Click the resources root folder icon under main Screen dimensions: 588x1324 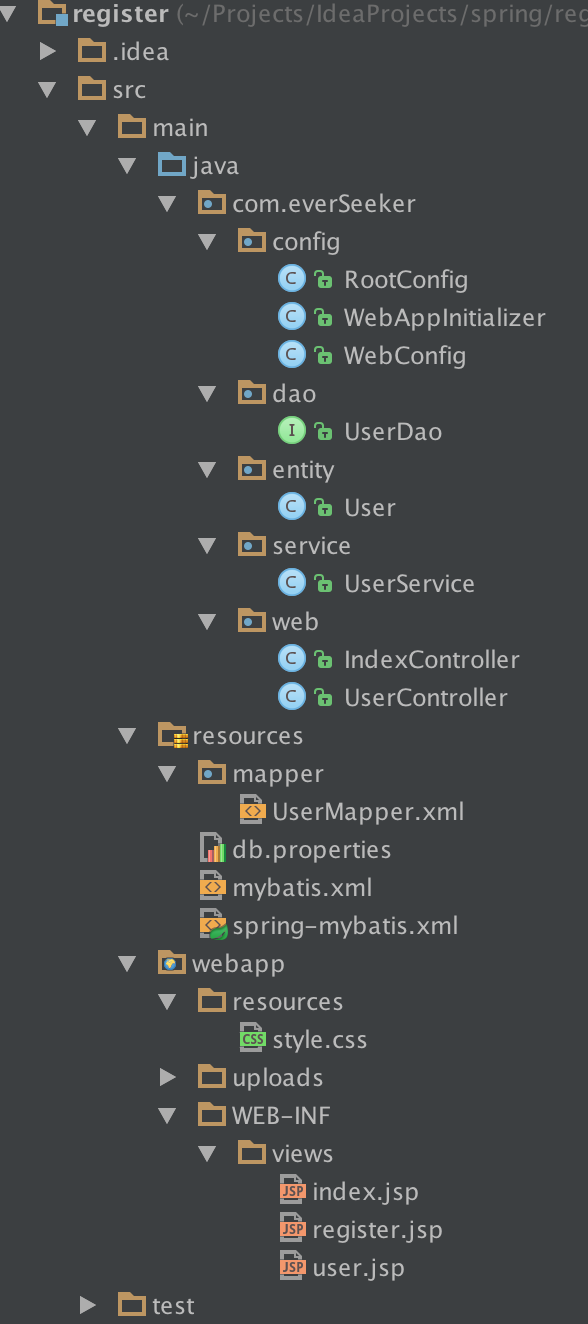(173, 736)
